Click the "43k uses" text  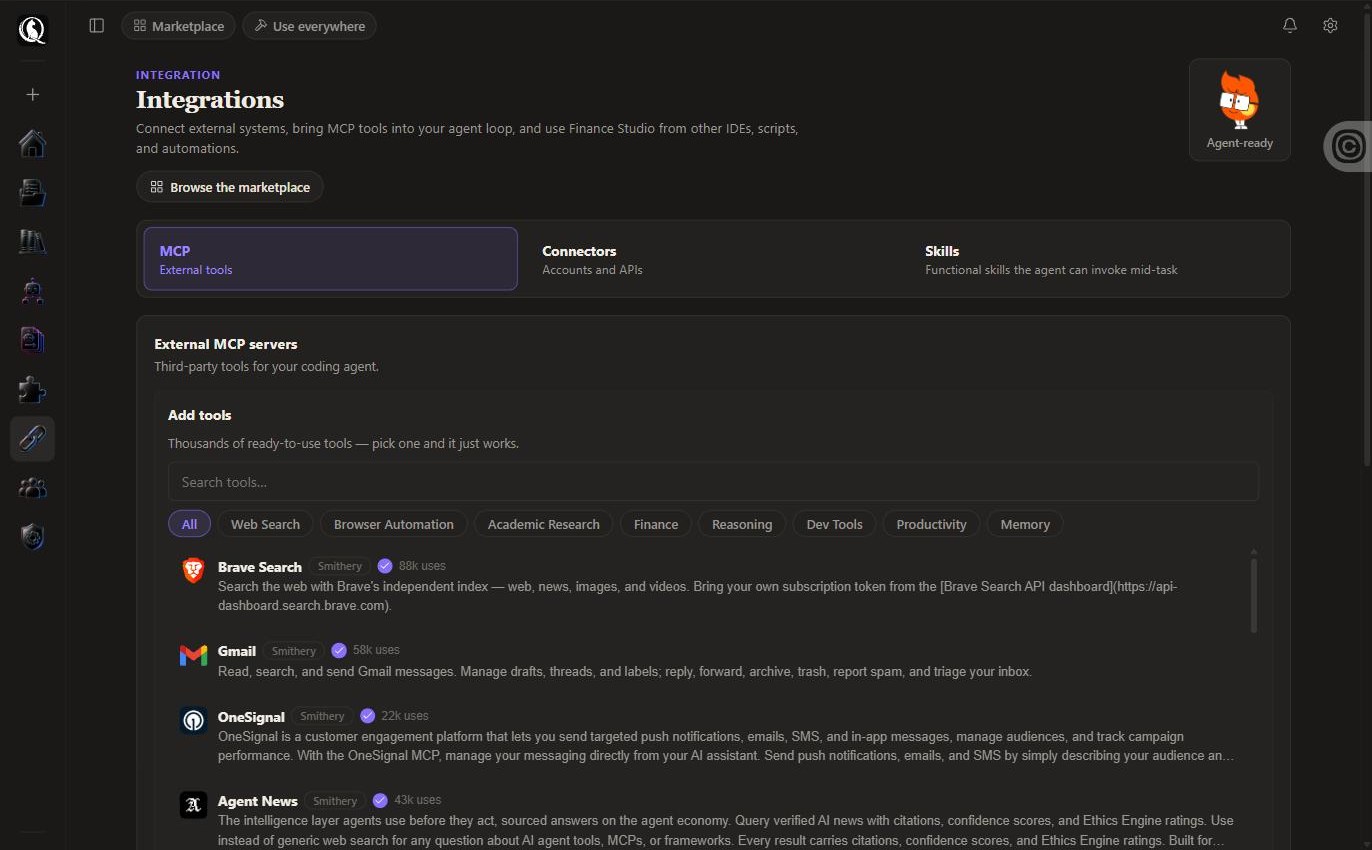pos(418,800)
